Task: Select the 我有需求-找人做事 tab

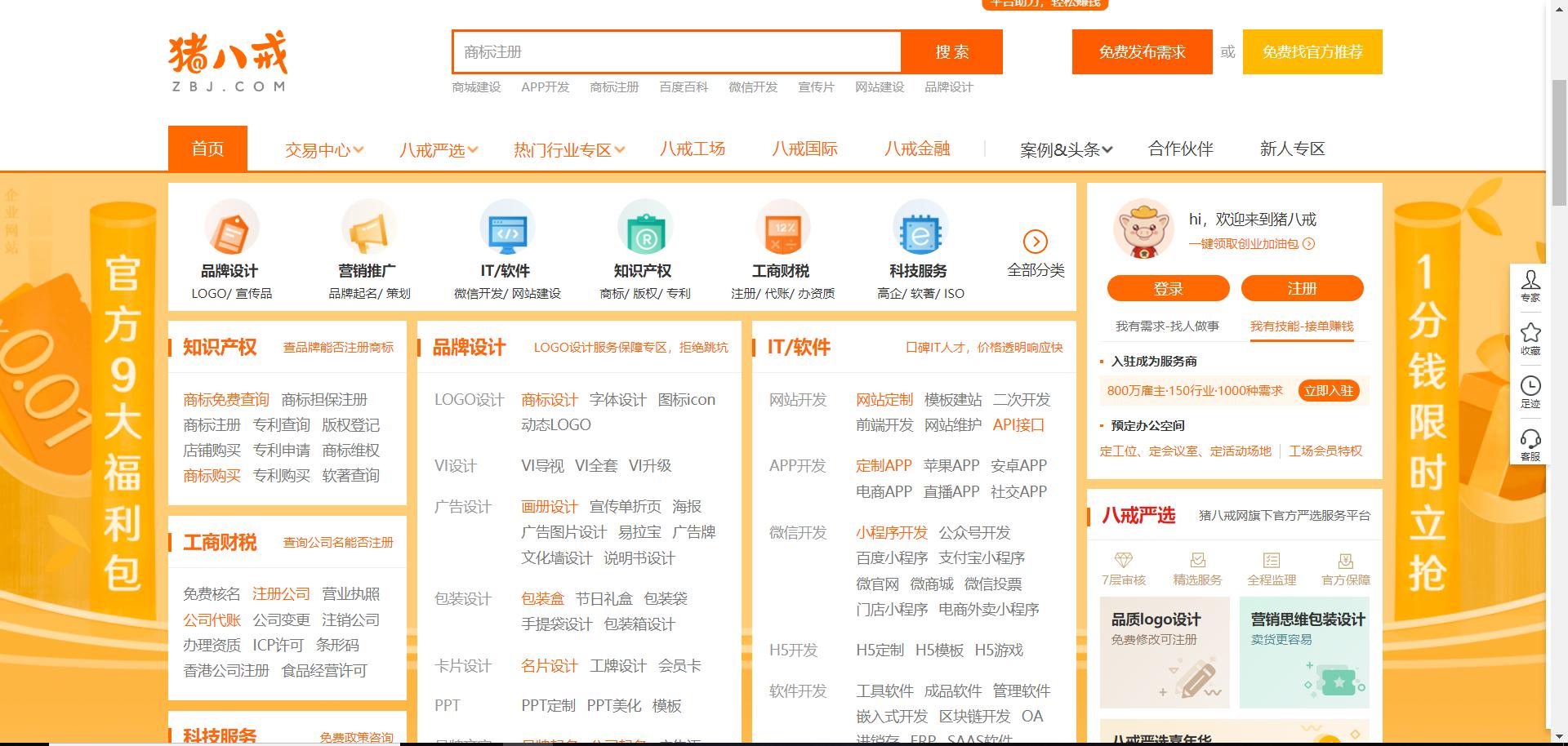Action: pos(1166,326)
